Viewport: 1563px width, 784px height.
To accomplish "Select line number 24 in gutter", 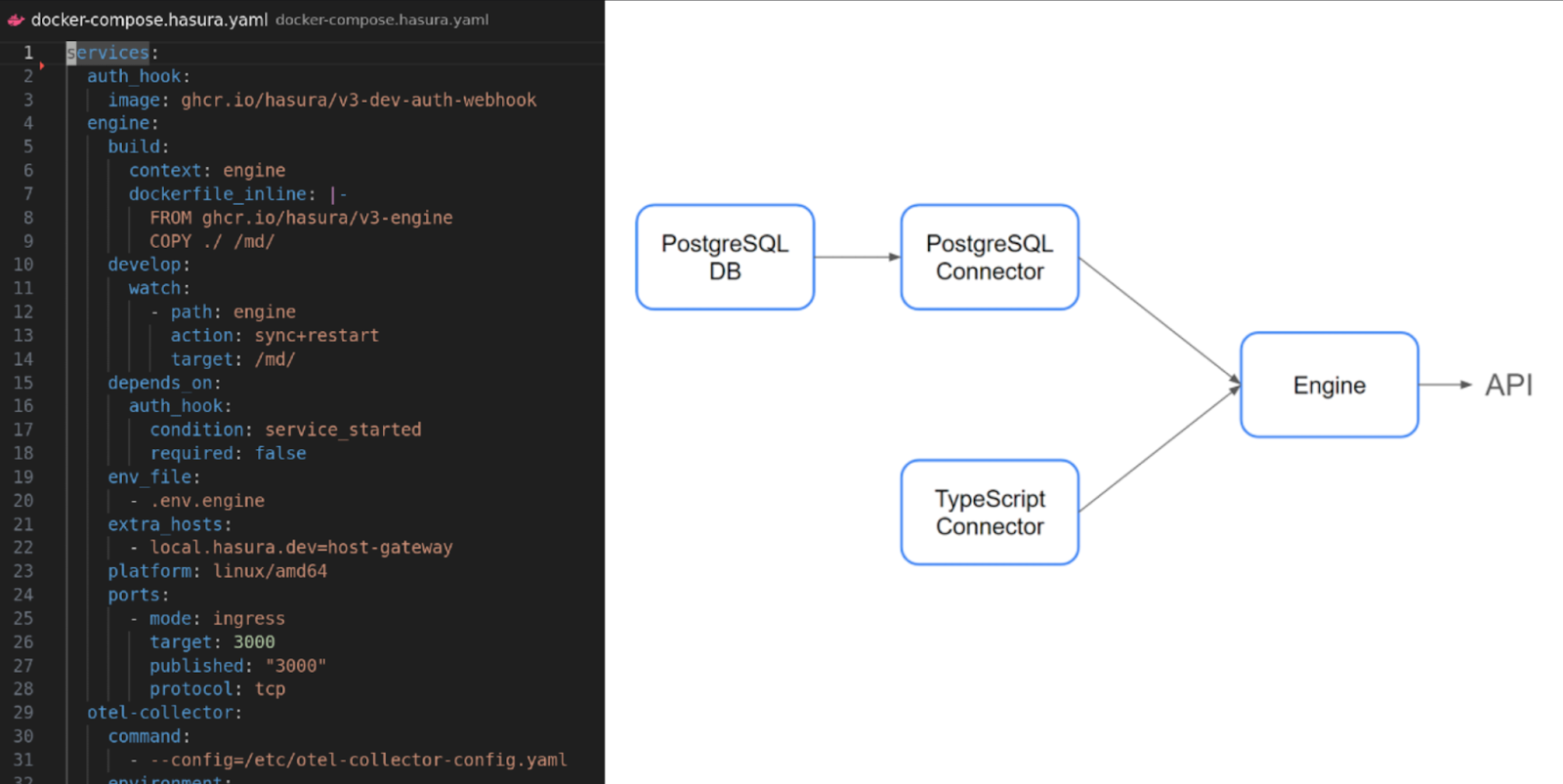I will (x=23, y=595).
